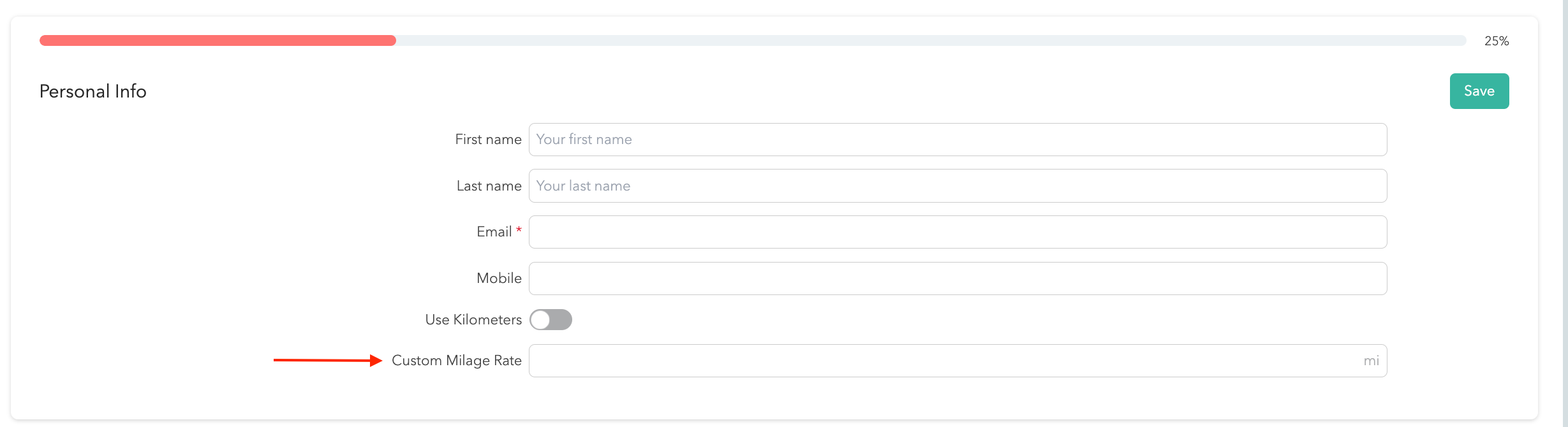Click the "Use Kilometers" label text
Screen dimensions: 1568x427
(x=473, y=320)
